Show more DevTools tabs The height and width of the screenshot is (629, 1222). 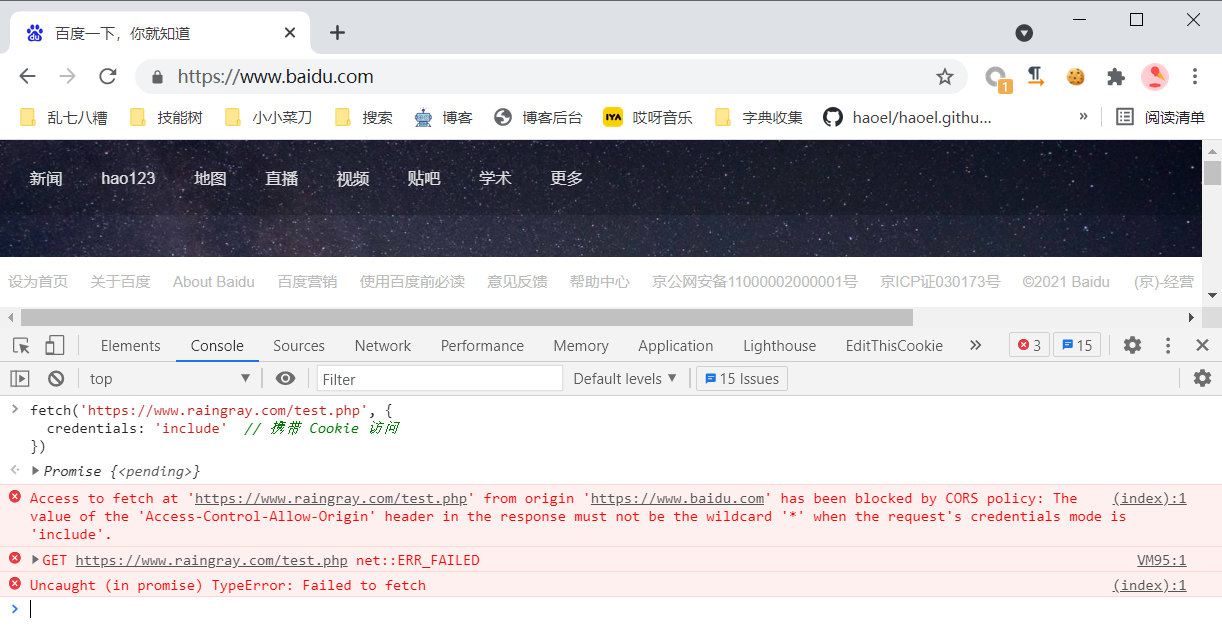[x=975, y=345]
